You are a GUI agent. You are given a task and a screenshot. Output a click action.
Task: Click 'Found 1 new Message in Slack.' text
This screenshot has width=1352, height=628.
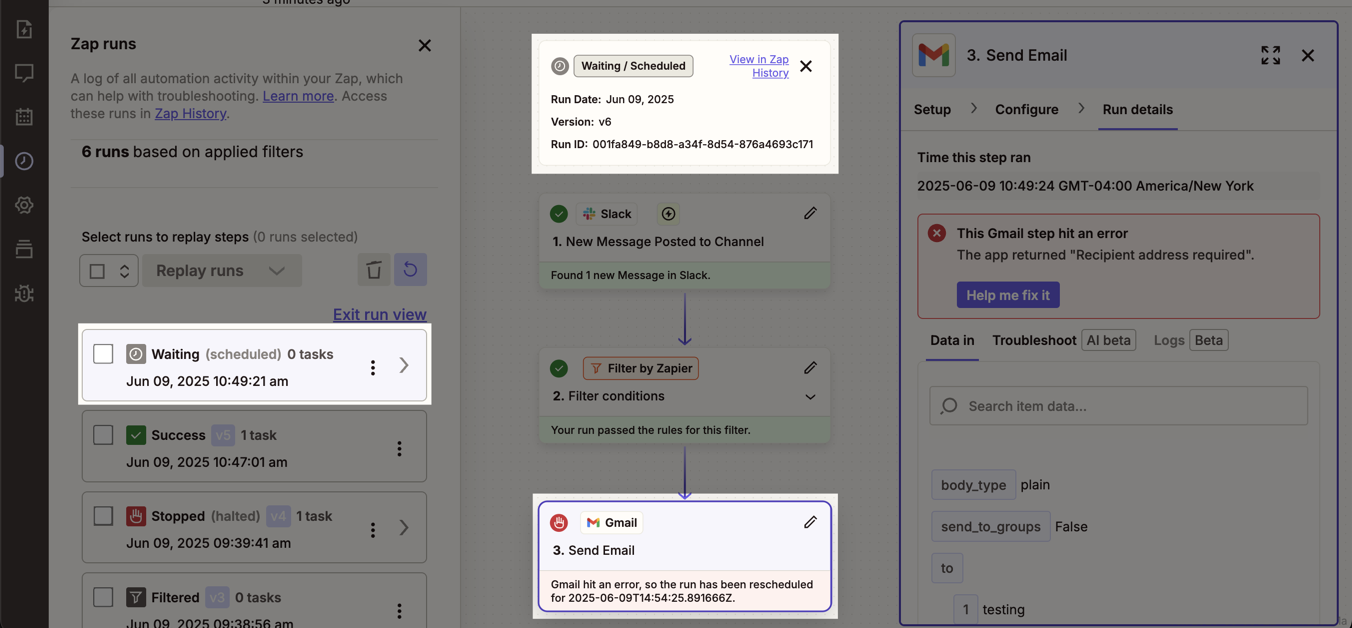(x=630, y=275)
